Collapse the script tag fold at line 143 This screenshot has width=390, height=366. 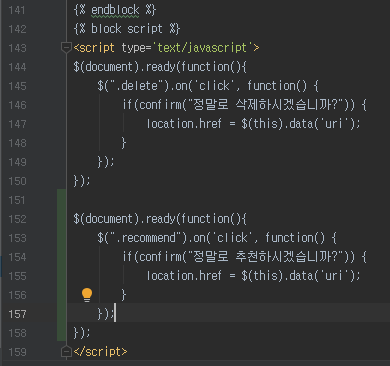point(66,48)
